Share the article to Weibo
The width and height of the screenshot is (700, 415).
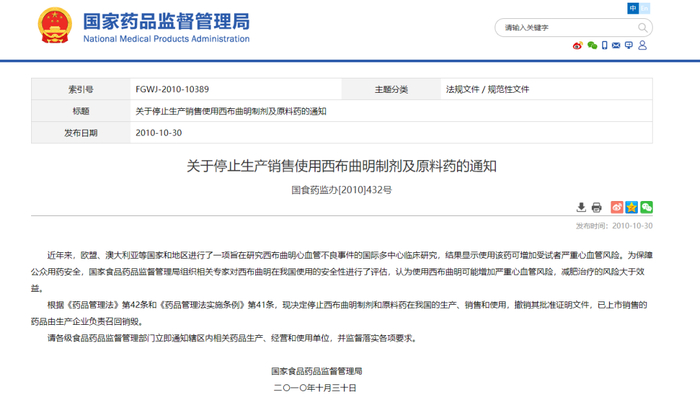click(617, 207)
